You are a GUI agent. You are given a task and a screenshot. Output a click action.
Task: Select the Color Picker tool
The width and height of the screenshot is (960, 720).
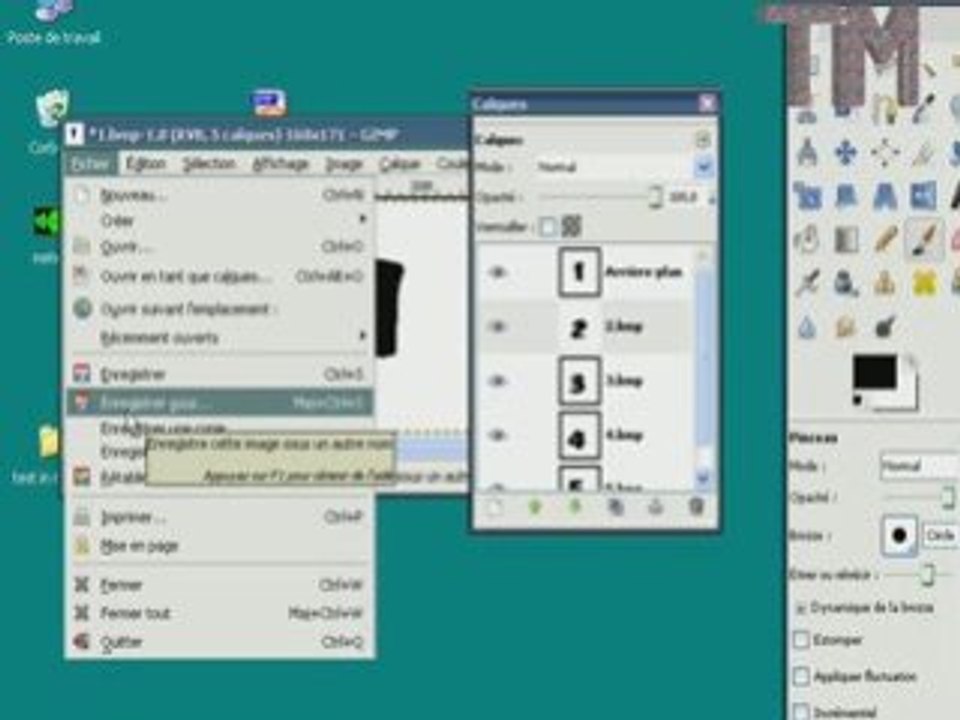[x=924, y=110]
